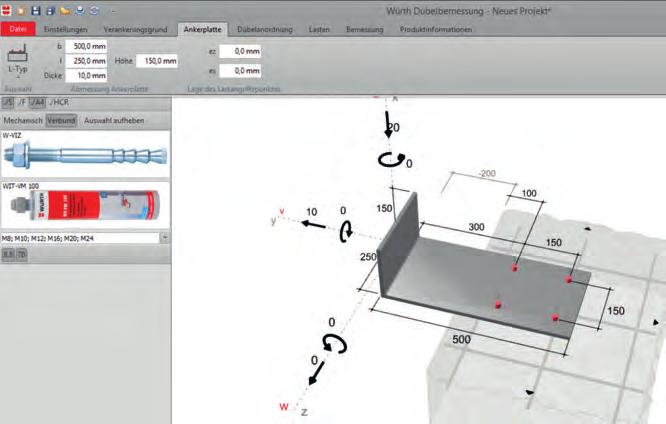Image resolution: width=666 pixels, height=424 pixels.
Task: Click the vertical leg of the L-plate
Action: [398, 242]
